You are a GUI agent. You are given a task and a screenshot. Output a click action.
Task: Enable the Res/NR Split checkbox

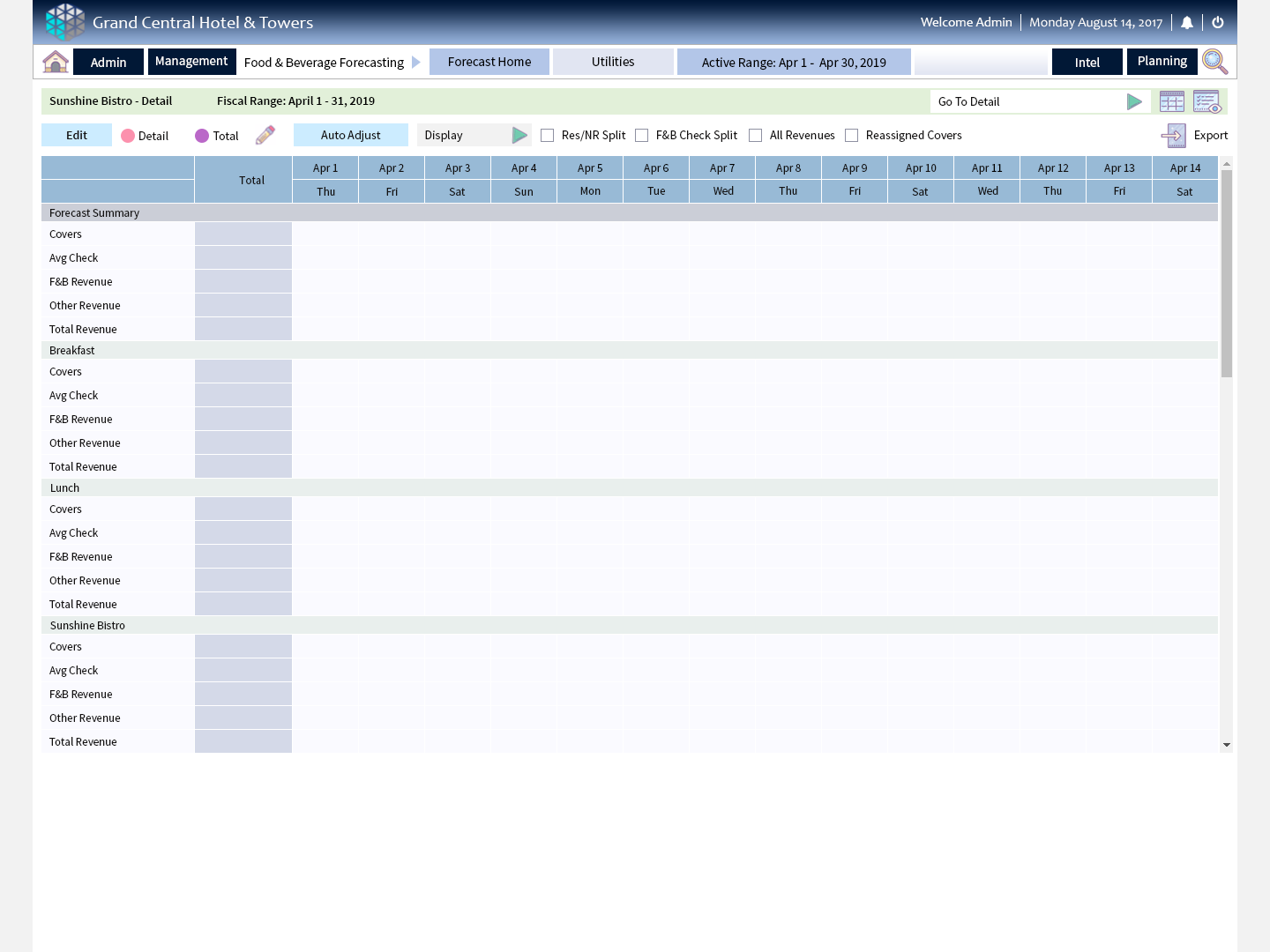pos(548,136)
